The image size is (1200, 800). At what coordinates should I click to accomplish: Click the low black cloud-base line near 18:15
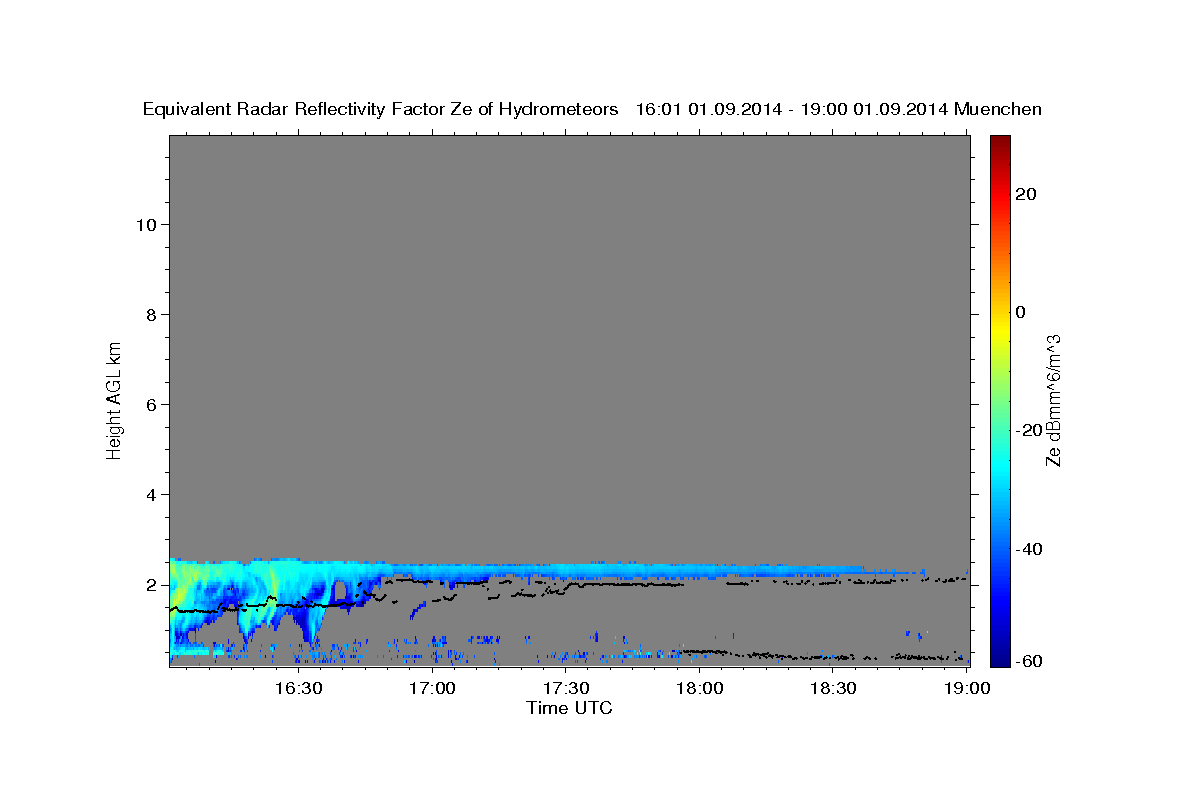(x=766, y=655)
